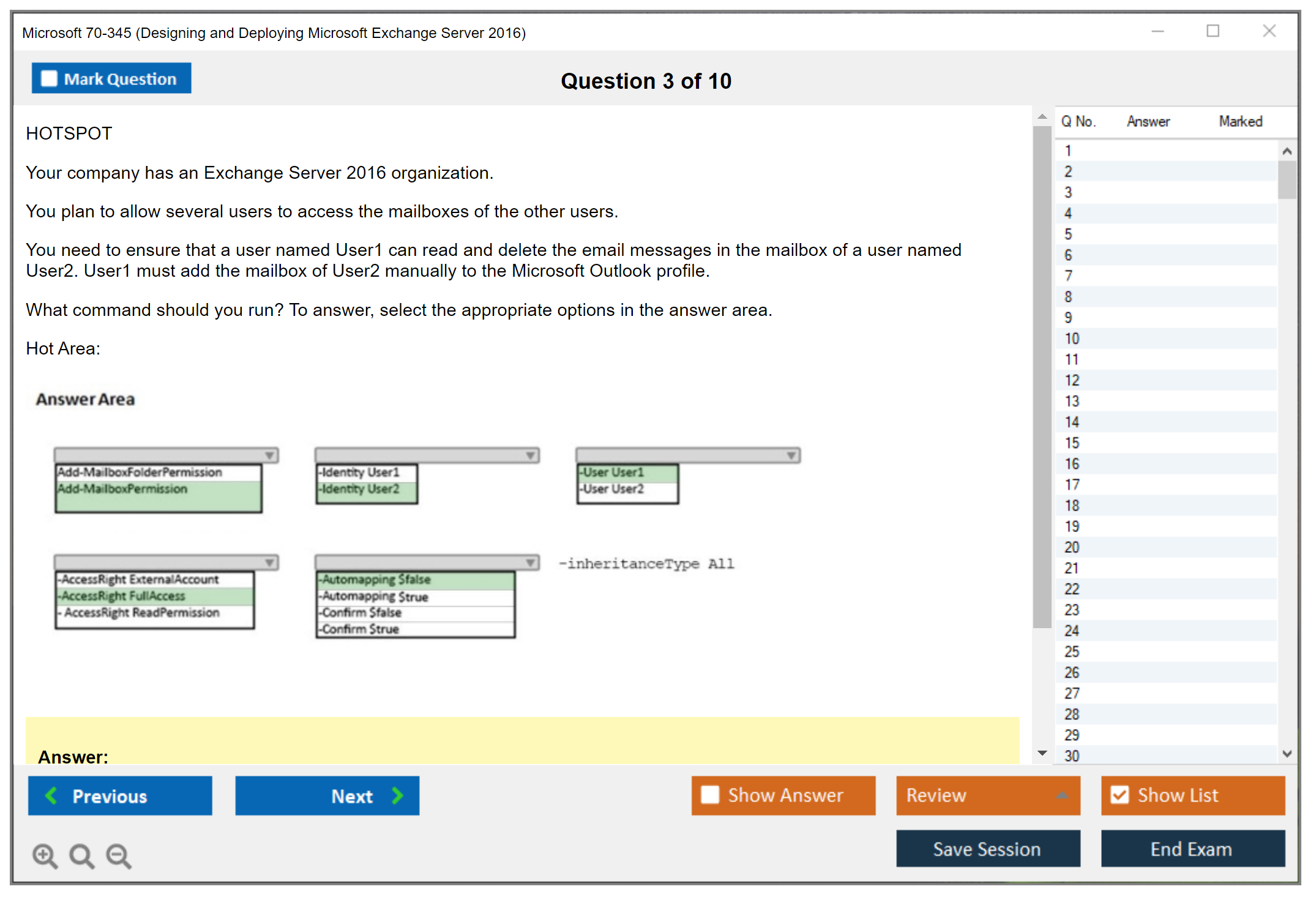
Task: Click the zoom in magnifier icon
Action: point(45,856)
